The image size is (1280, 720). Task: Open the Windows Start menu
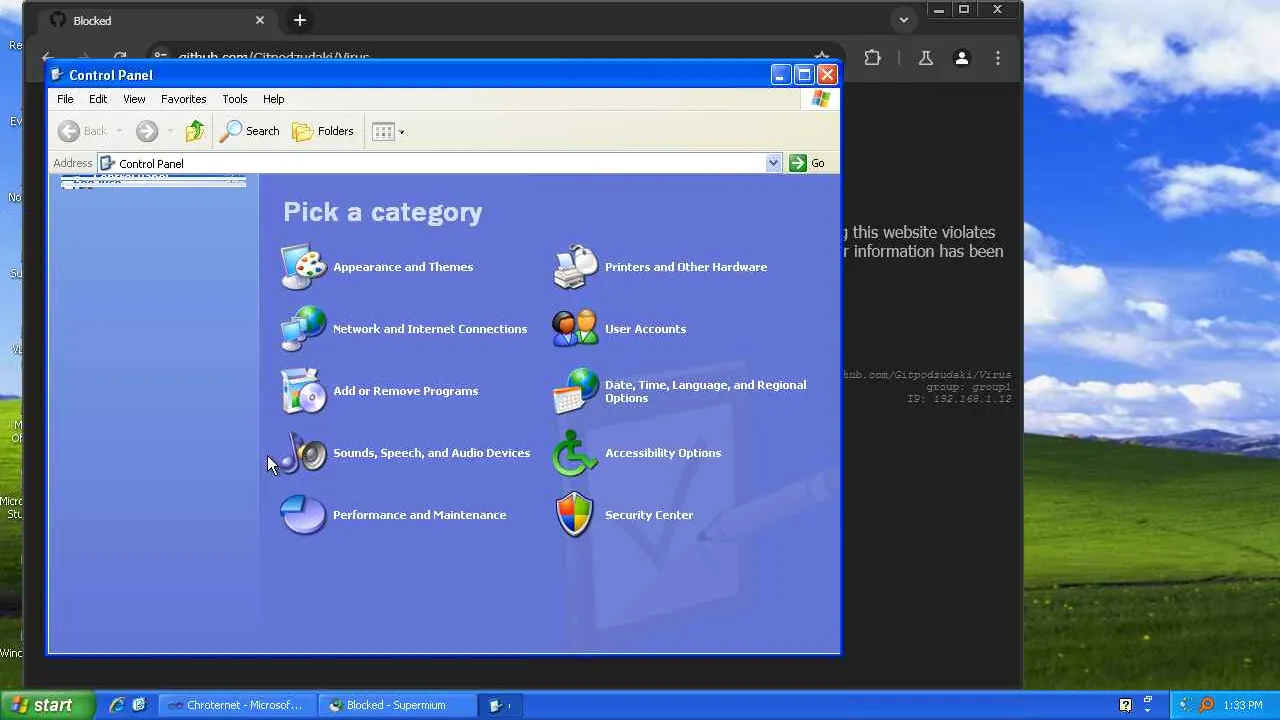48,705
